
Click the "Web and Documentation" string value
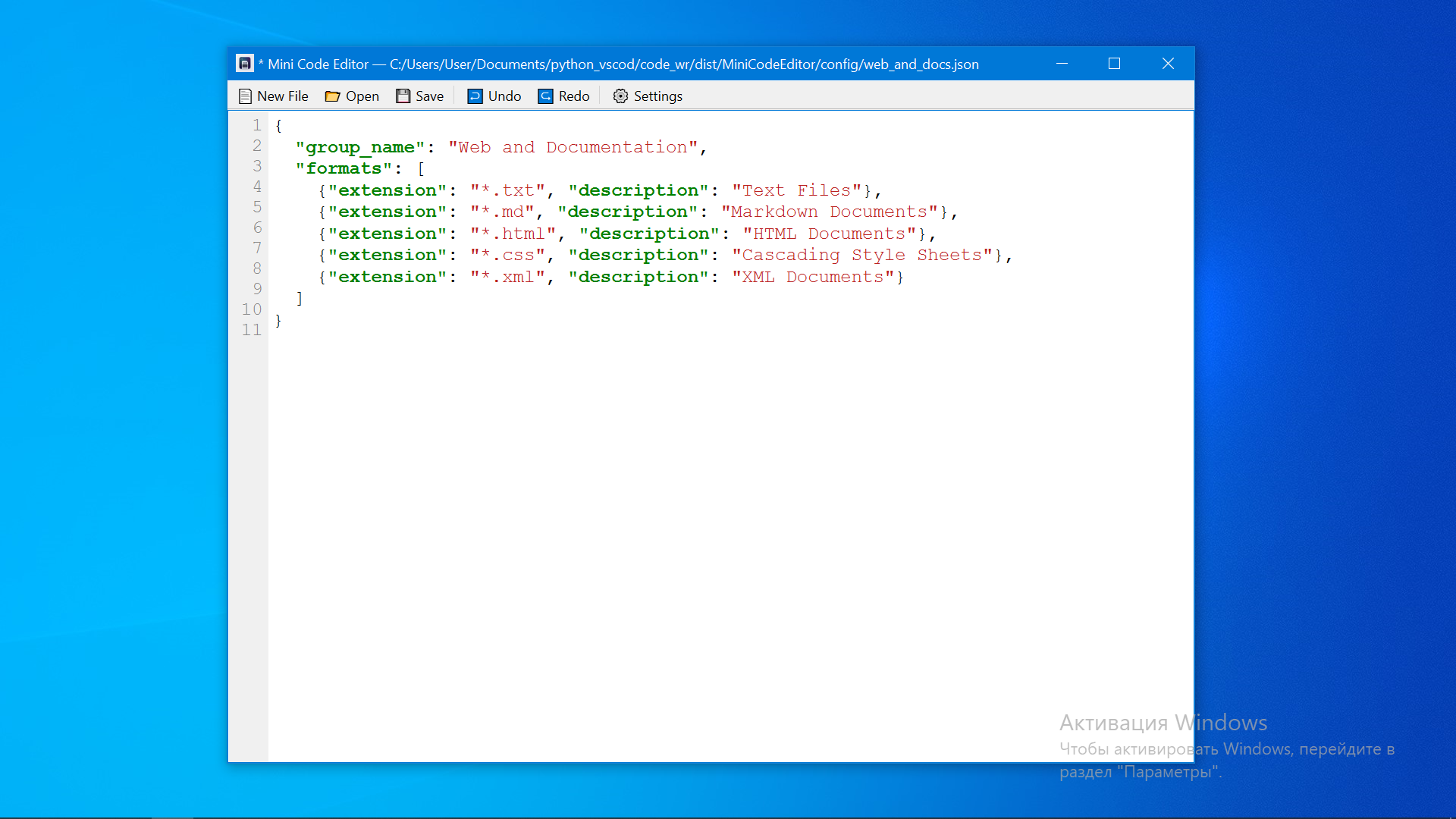pyautogui.click(x=573, y=147)
